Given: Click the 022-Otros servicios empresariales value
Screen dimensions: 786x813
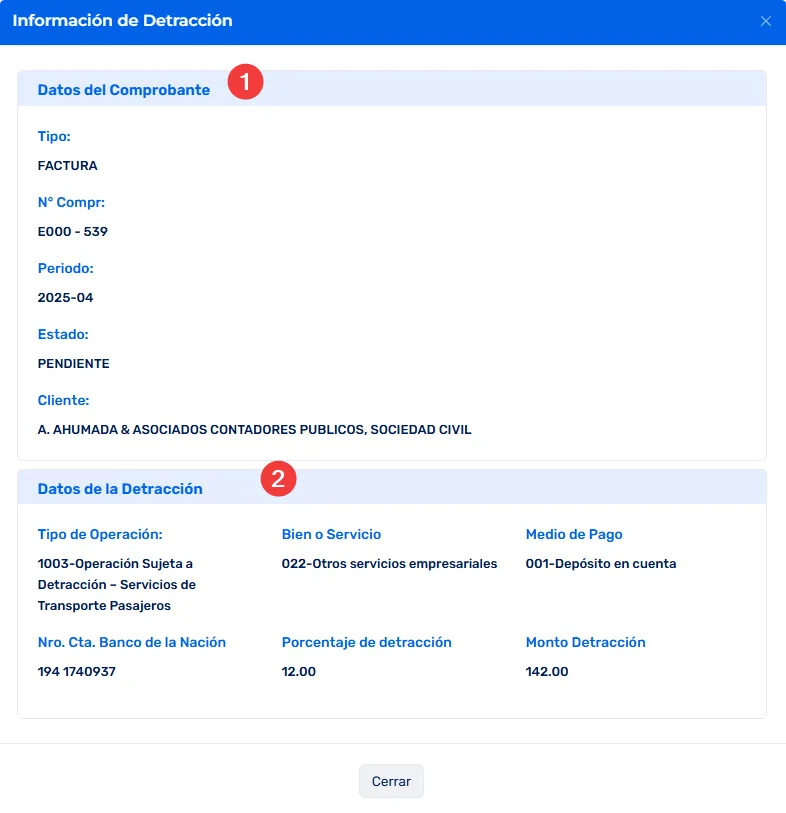Looking at the screenshot, I should point(389,563).
